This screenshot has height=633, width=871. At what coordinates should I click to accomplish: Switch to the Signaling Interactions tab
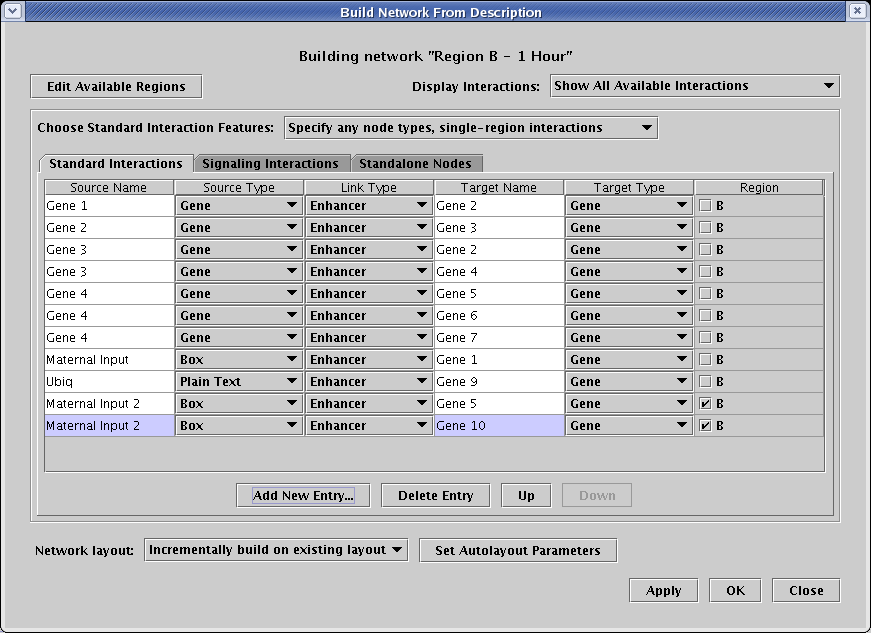point(270,163)
